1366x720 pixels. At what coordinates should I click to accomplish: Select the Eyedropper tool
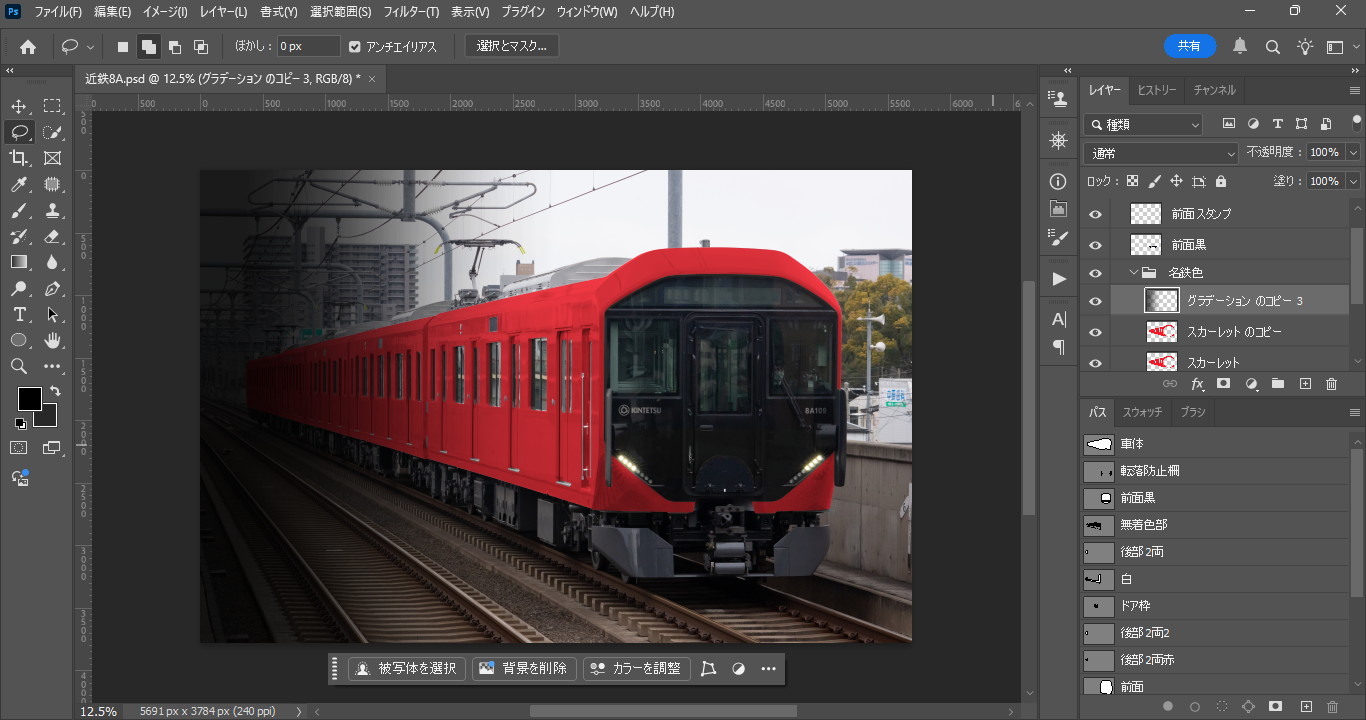(x=19, y=184)
